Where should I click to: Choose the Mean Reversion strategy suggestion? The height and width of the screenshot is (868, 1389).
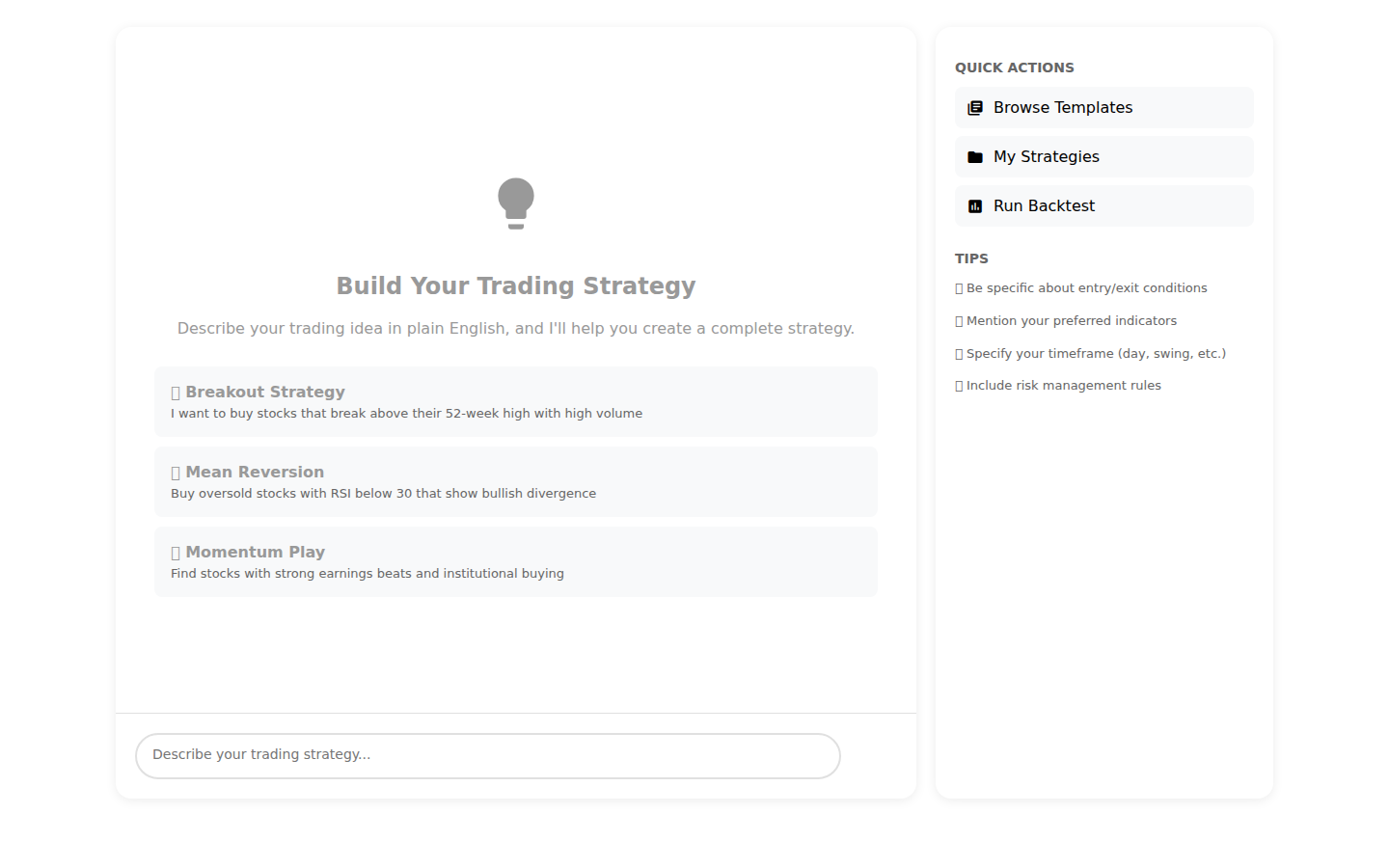point(516,481)
